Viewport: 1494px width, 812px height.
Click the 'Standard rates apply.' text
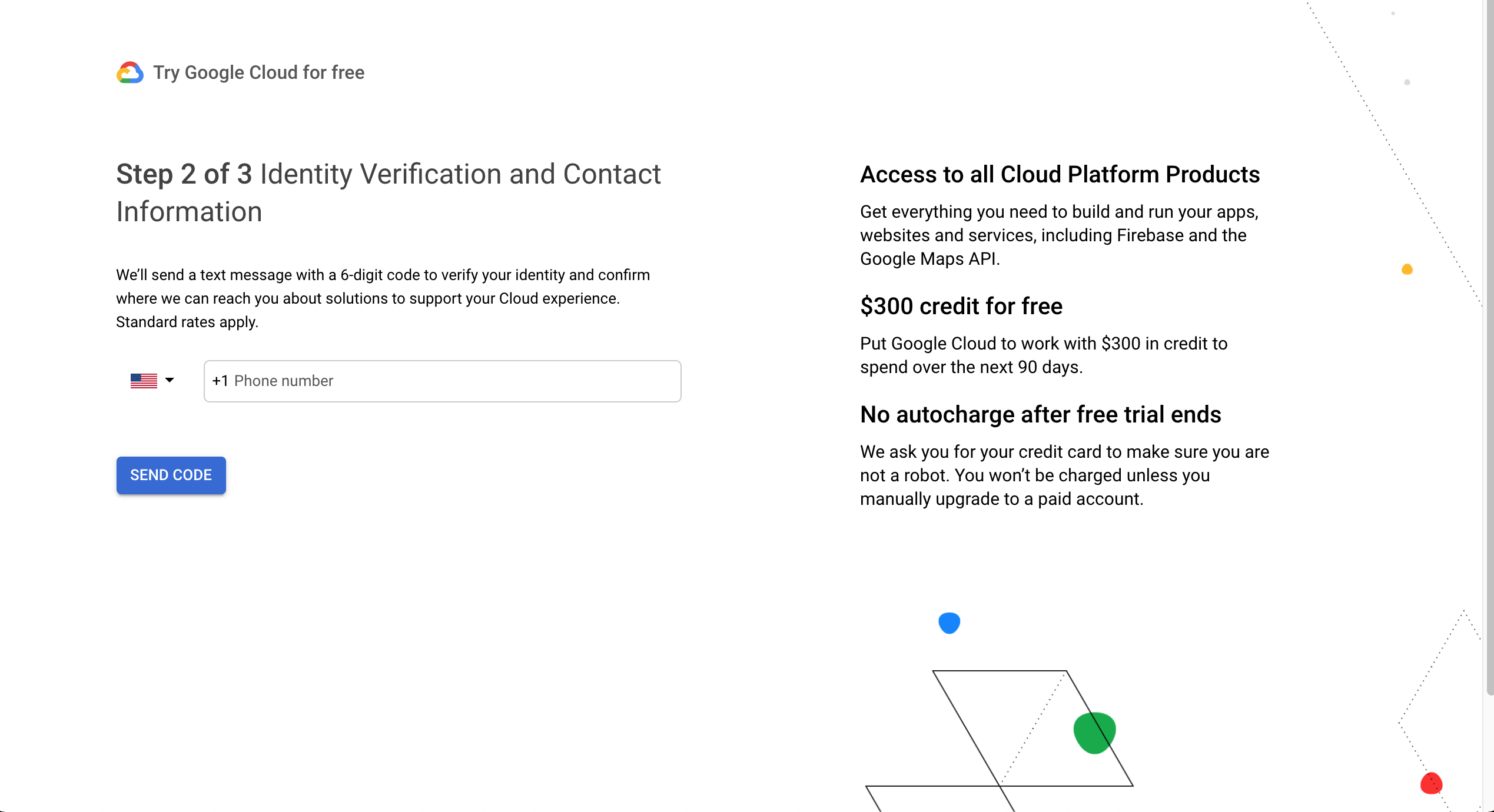point(187,322)
